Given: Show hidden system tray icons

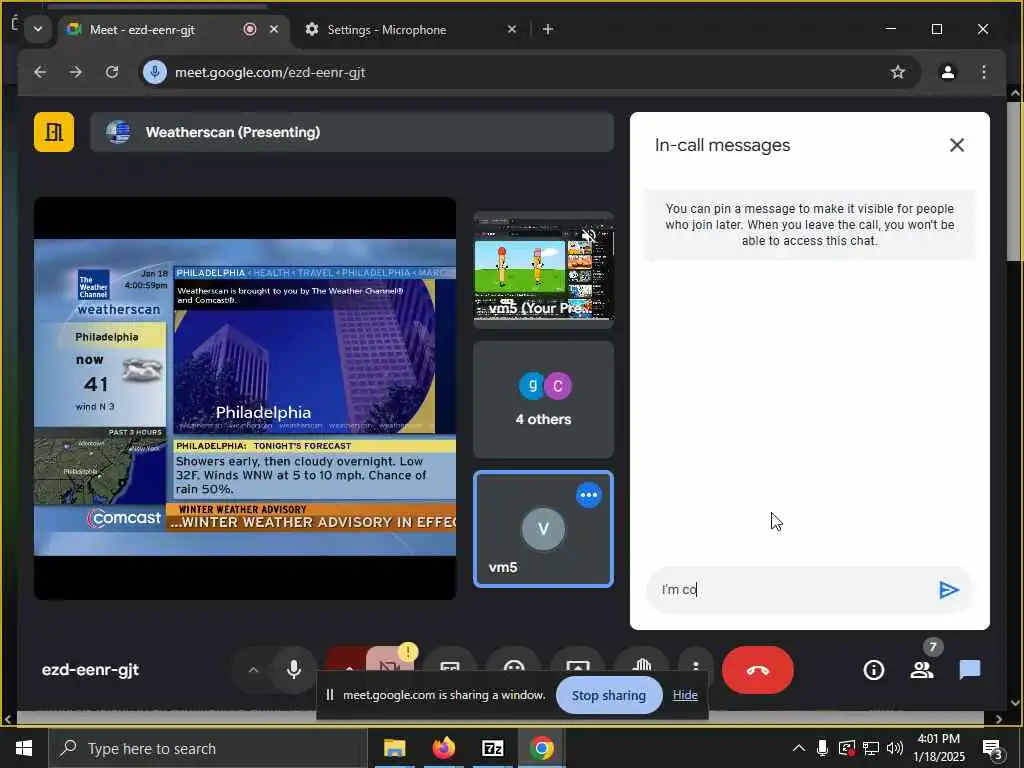Looking at the screenshot, I should coord(798,748).
